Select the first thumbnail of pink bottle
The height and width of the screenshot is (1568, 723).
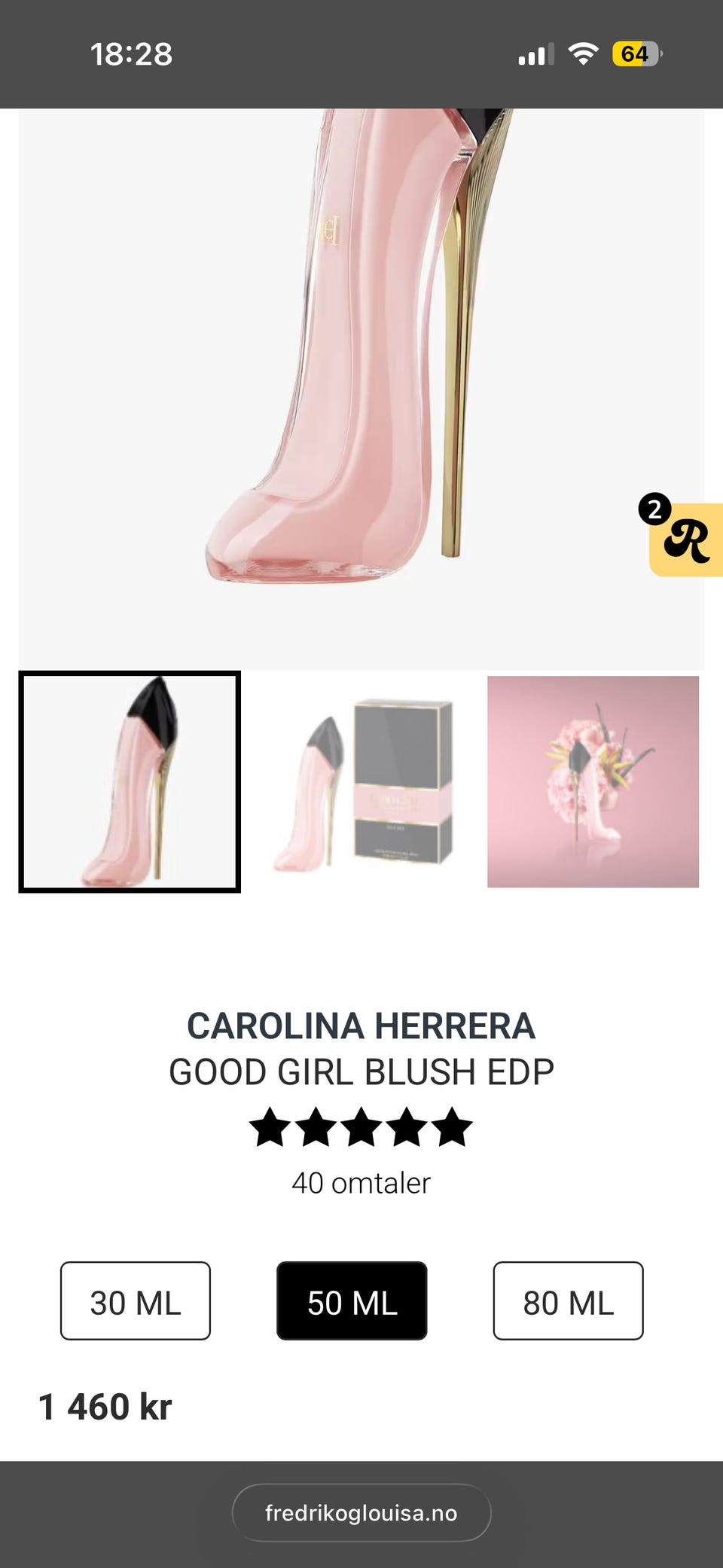coord(130,781)
